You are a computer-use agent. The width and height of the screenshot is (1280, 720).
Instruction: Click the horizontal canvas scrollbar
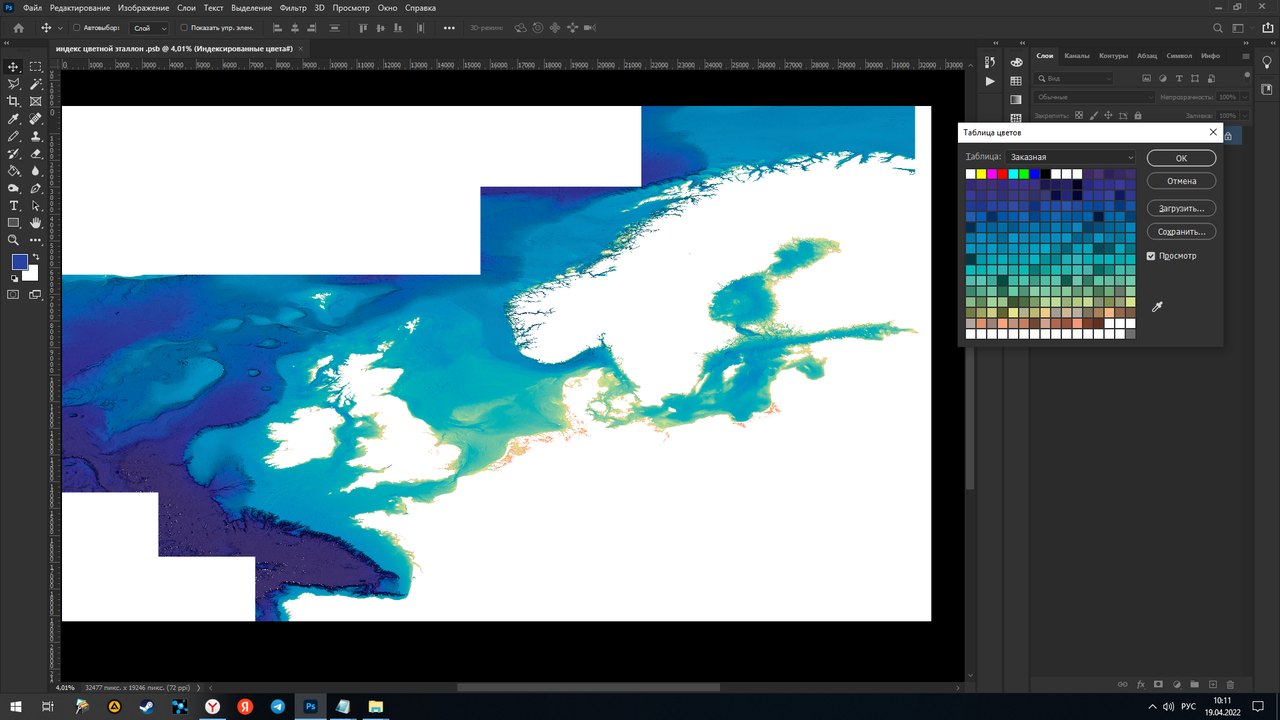(x=588, y=688)
